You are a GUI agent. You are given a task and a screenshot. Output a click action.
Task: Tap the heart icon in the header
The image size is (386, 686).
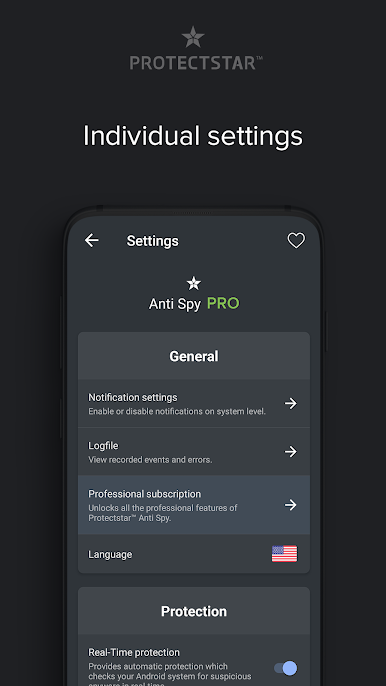(296, 240)
